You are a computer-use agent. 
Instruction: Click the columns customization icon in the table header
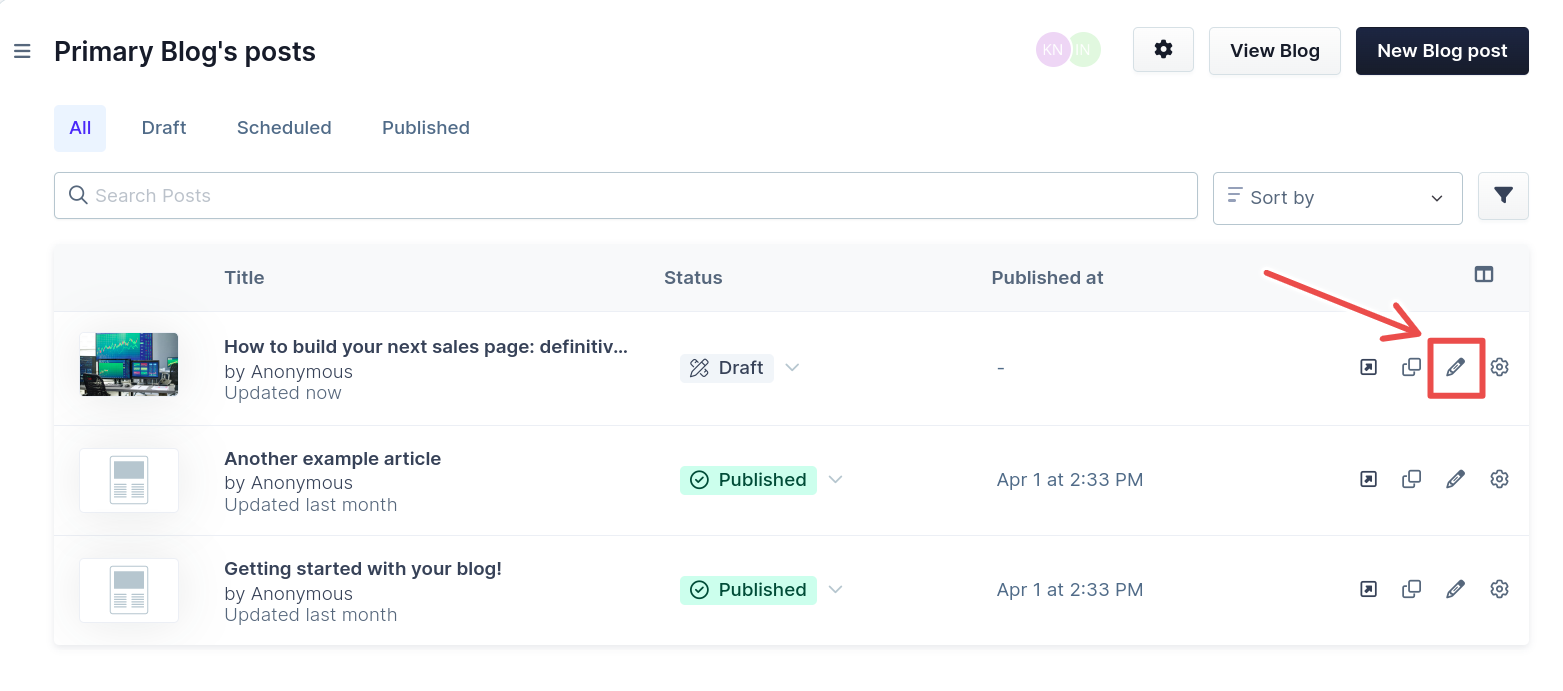point(1484,273)
